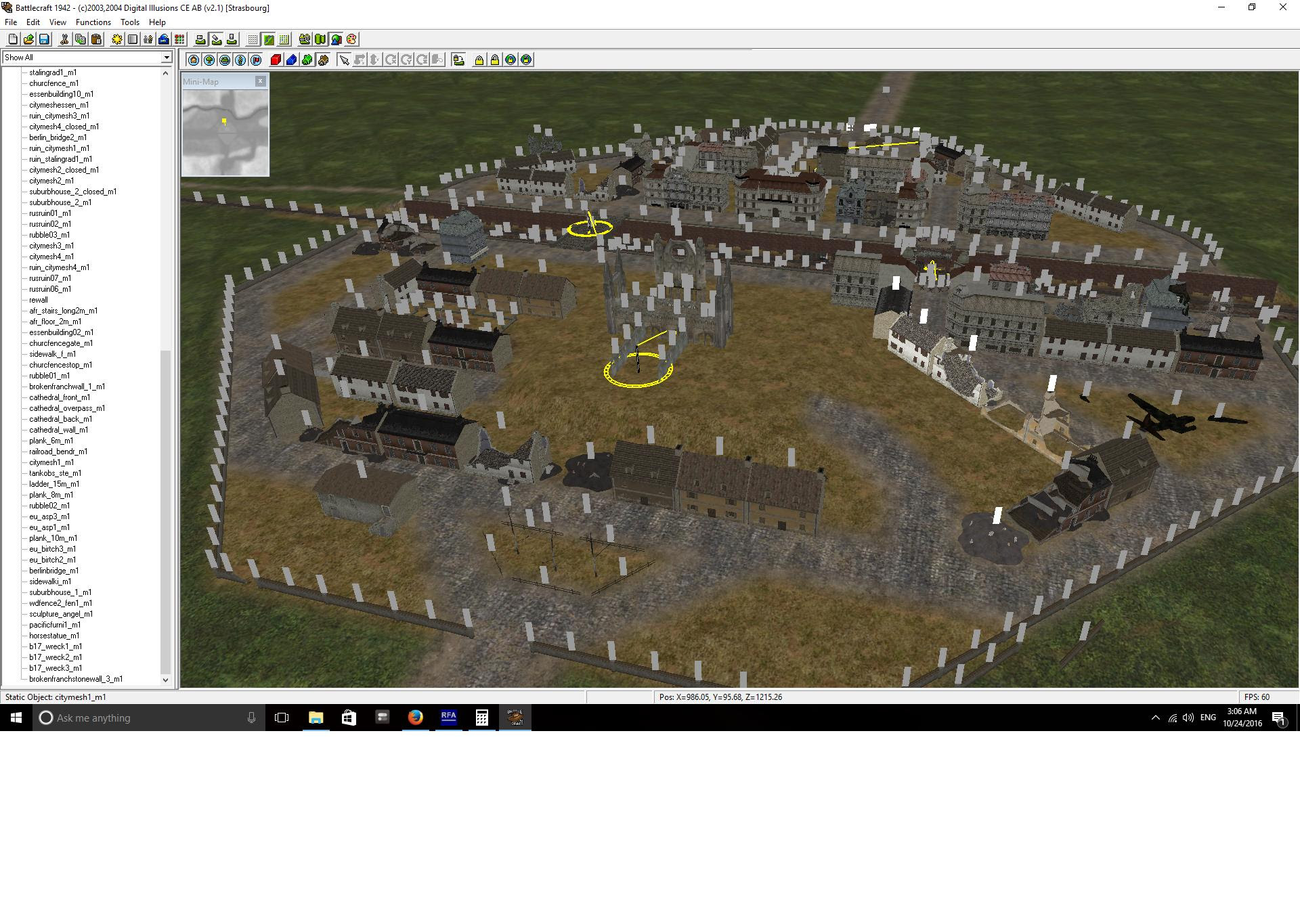This screenshot has width=1300, height=924.
Task: Select the terrain paint eraser icon
Action: tap(216, 39)
